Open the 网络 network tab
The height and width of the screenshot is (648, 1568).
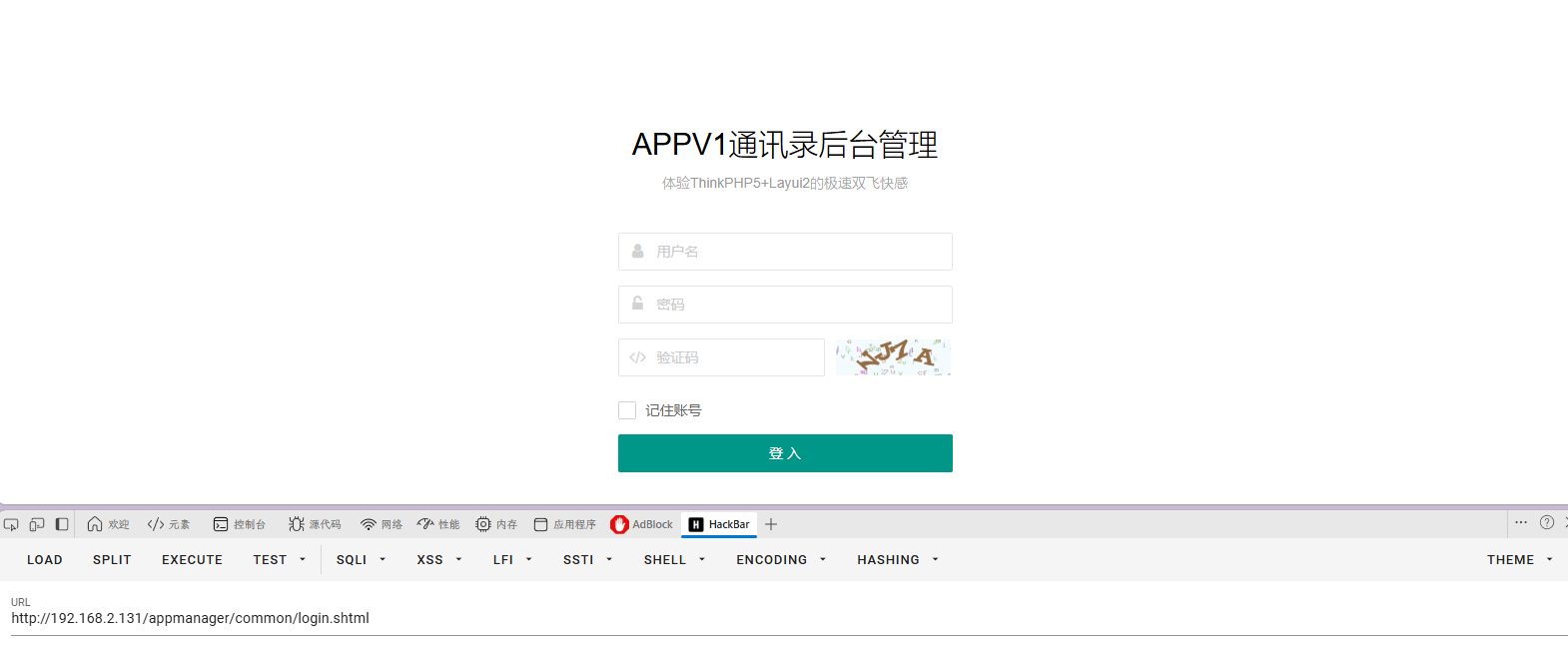tap(382, 524)
